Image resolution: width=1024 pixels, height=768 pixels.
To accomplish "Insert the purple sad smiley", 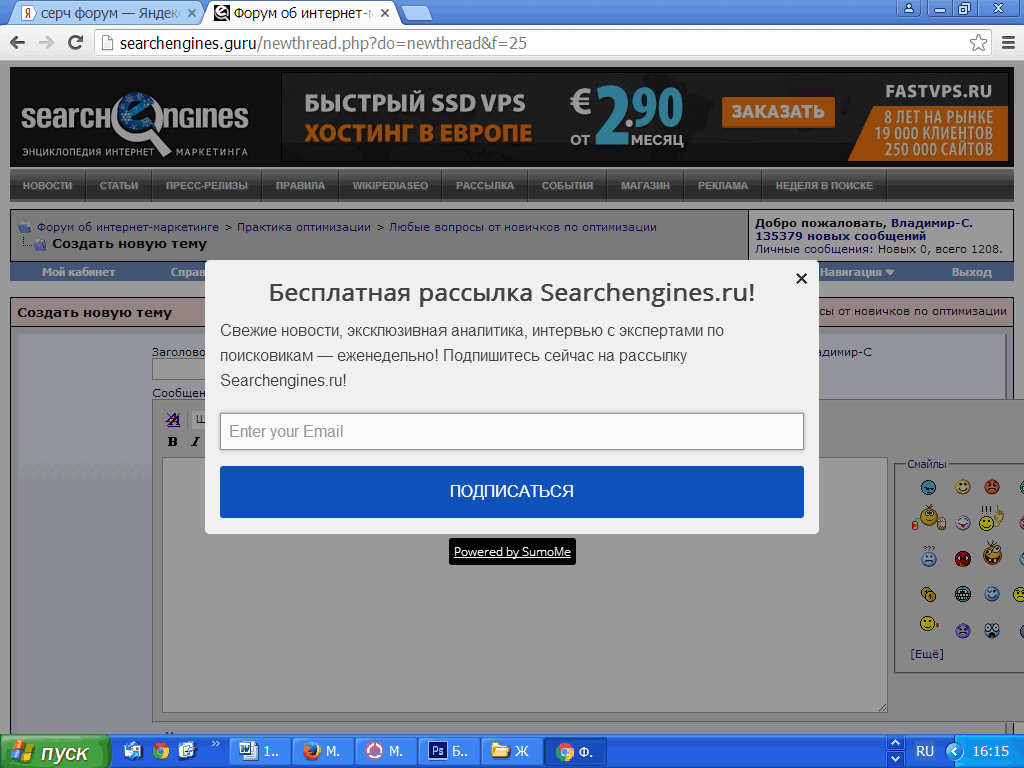I will [x=963, y=630].
